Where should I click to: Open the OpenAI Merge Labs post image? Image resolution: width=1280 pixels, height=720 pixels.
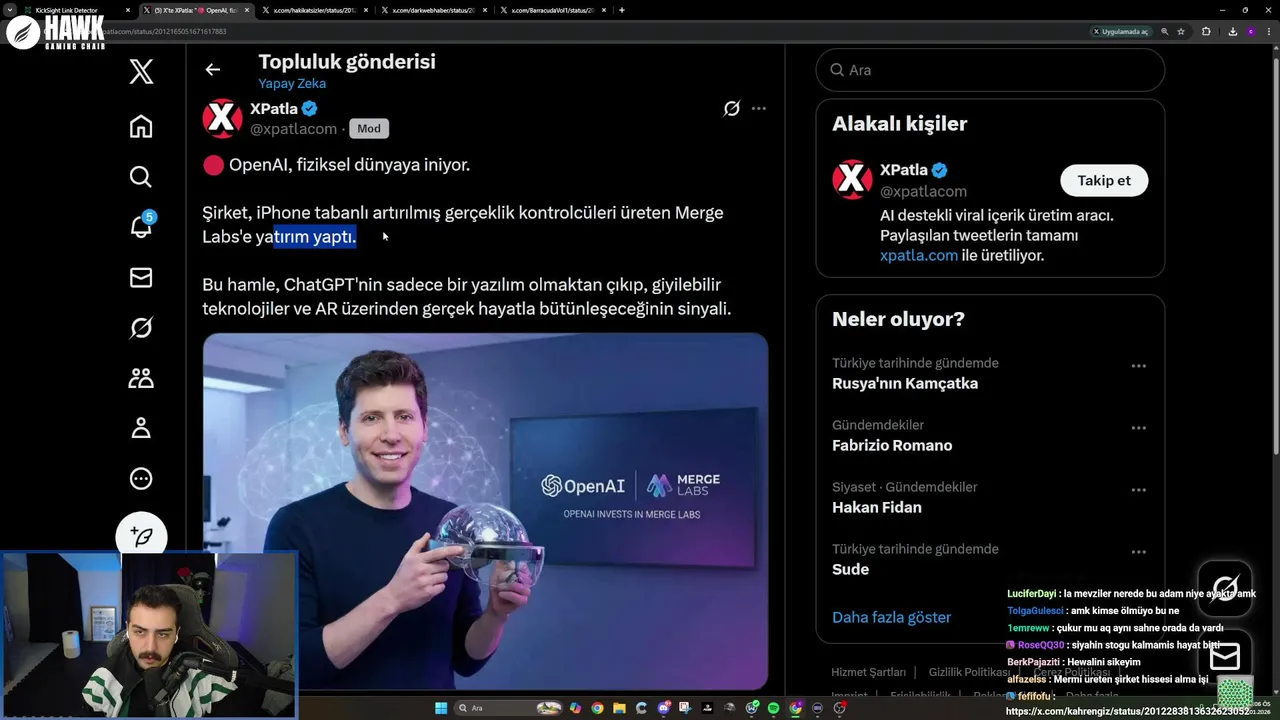485,511
